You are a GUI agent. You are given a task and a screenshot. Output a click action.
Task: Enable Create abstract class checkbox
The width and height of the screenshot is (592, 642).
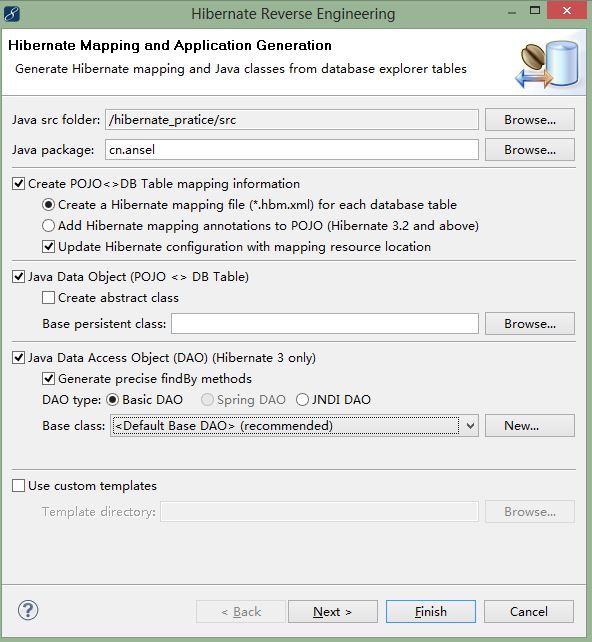(48, 298)
